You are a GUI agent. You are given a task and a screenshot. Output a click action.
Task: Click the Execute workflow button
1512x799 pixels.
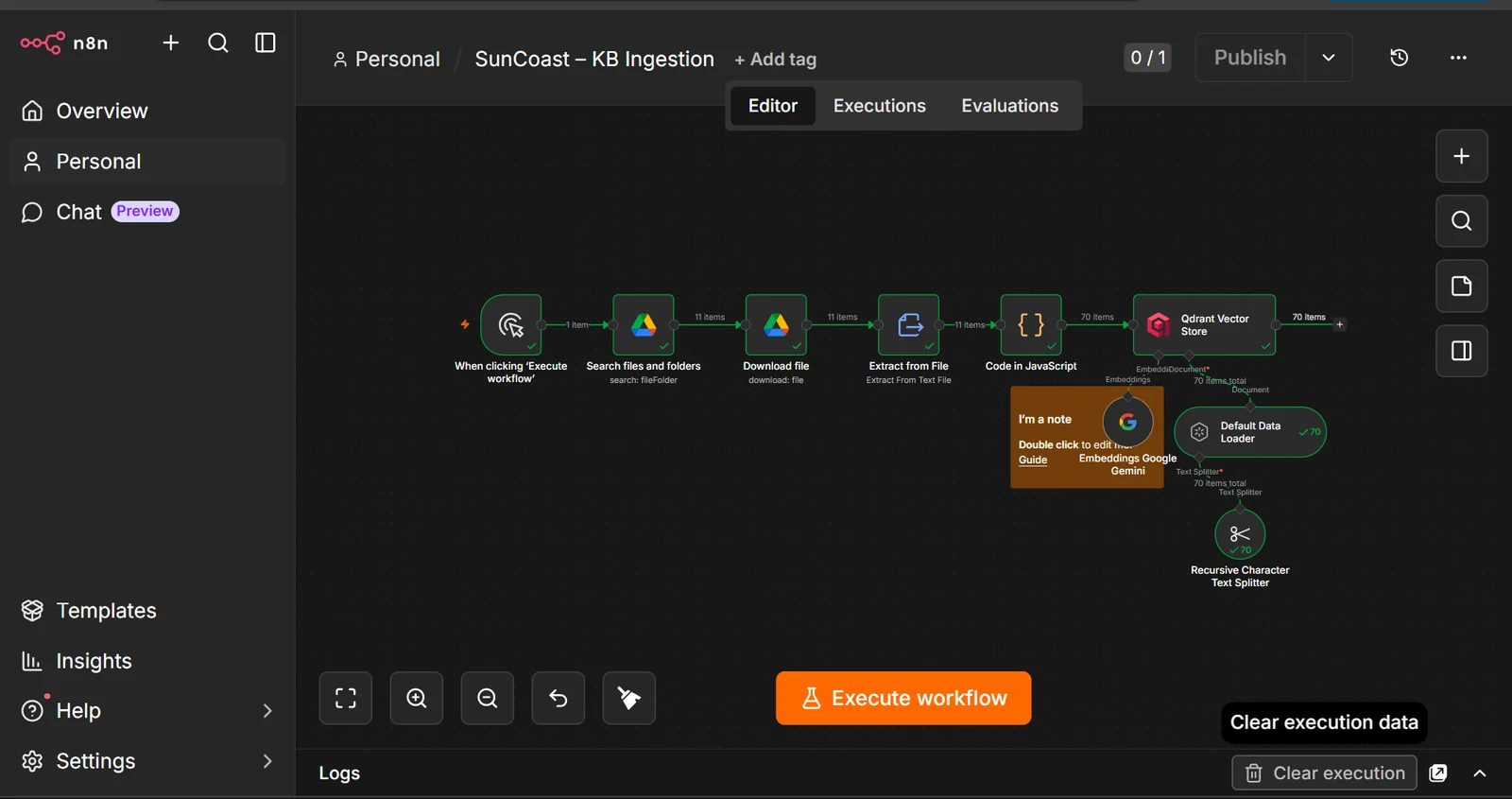903,699
